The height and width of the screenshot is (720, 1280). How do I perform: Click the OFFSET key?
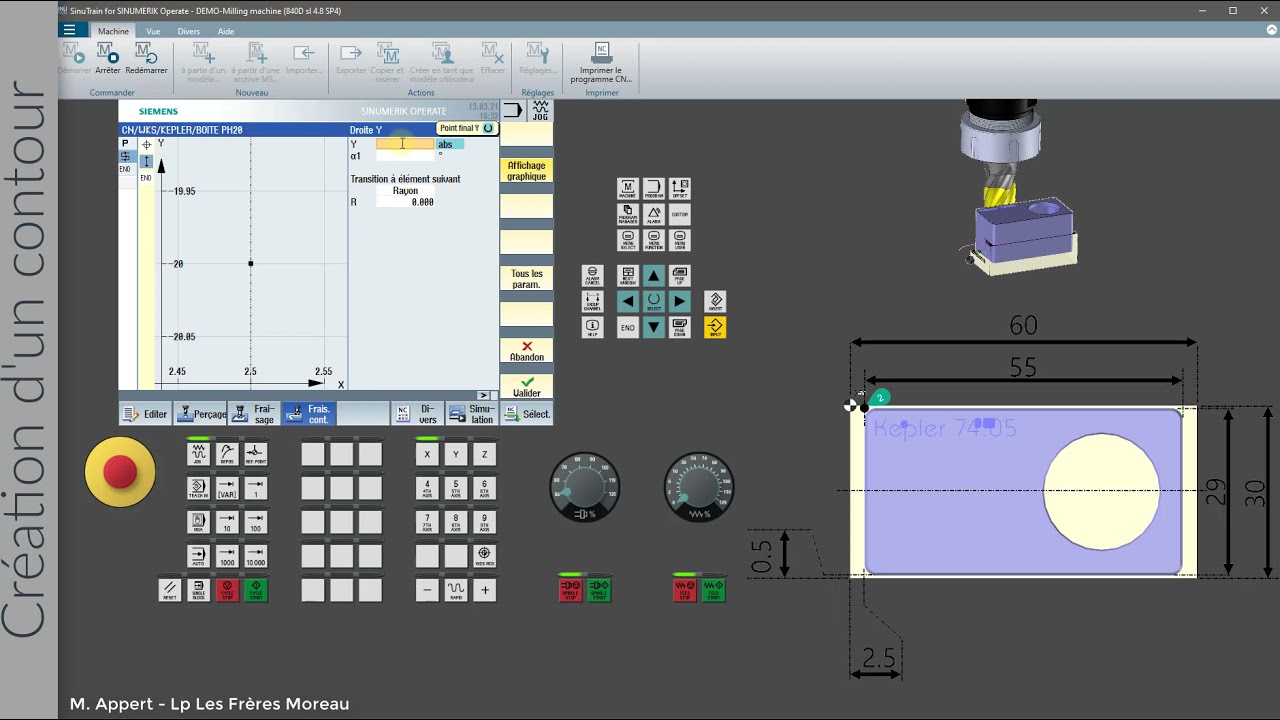tap(680, 188)
